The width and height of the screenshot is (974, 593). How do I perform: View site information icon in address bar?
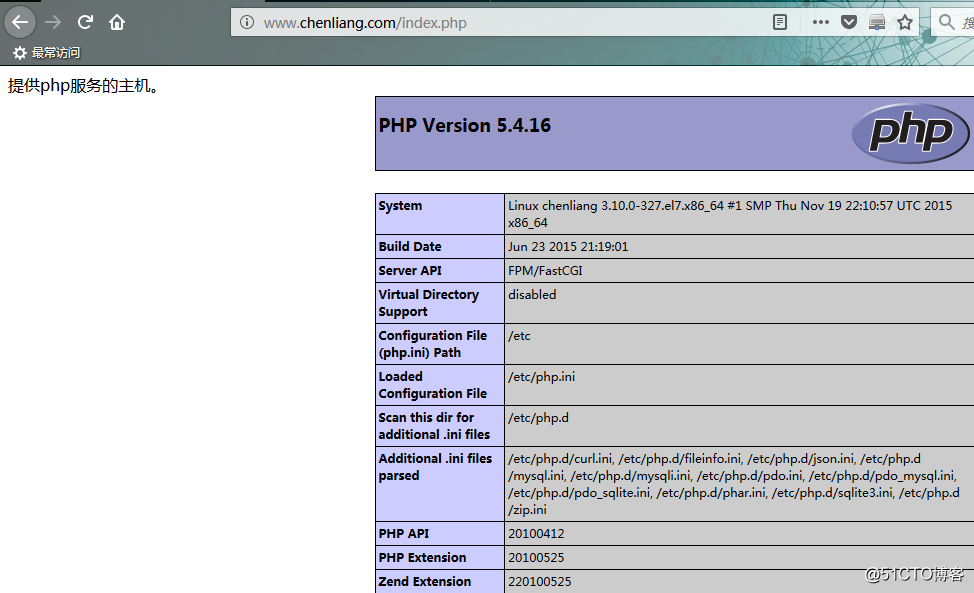(x=247, y=22)
